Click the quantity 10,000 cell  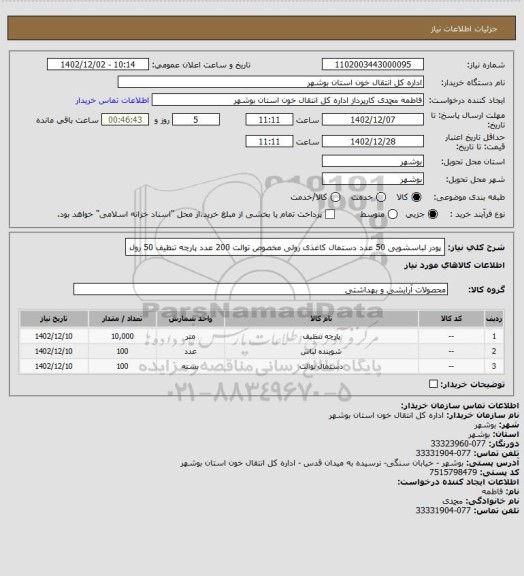click(122, 336)
